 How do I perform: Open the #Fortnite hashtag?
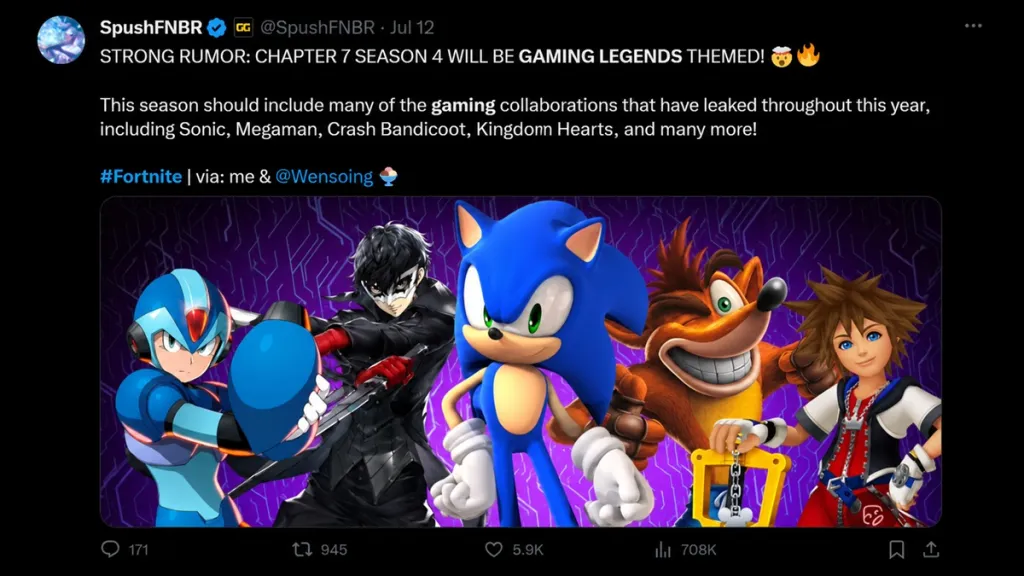141,176
